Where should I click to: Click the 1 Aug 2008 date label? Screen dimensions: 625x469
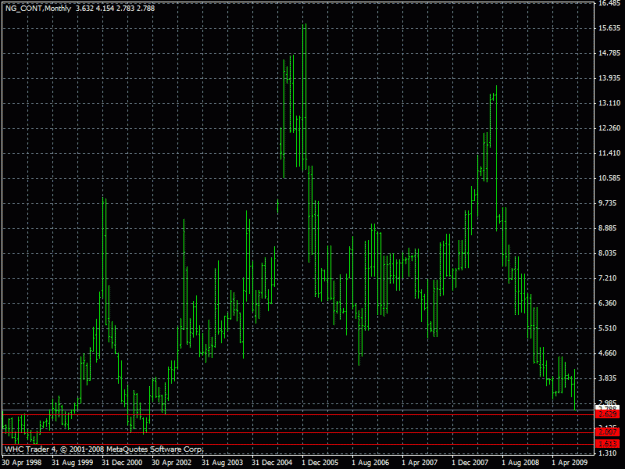coord(520,463)
